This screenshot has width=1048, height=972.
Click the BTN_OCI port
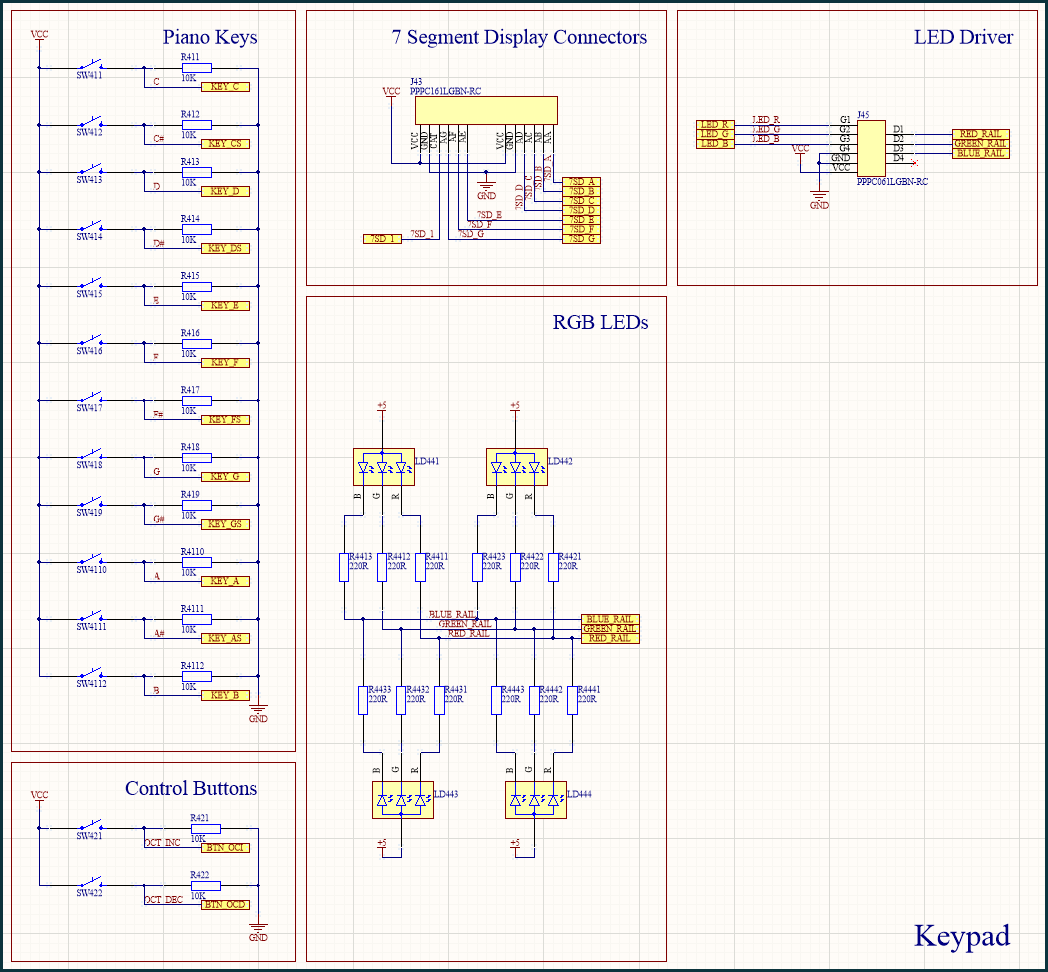225,848
